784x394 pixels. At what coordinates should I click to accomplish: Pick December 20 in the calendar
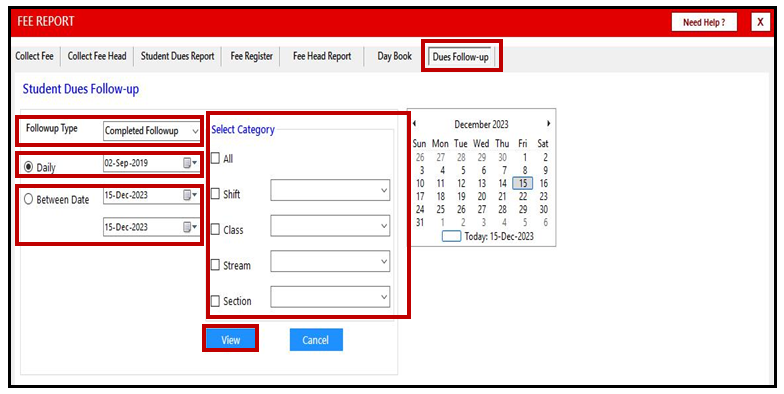click(482, 196)
